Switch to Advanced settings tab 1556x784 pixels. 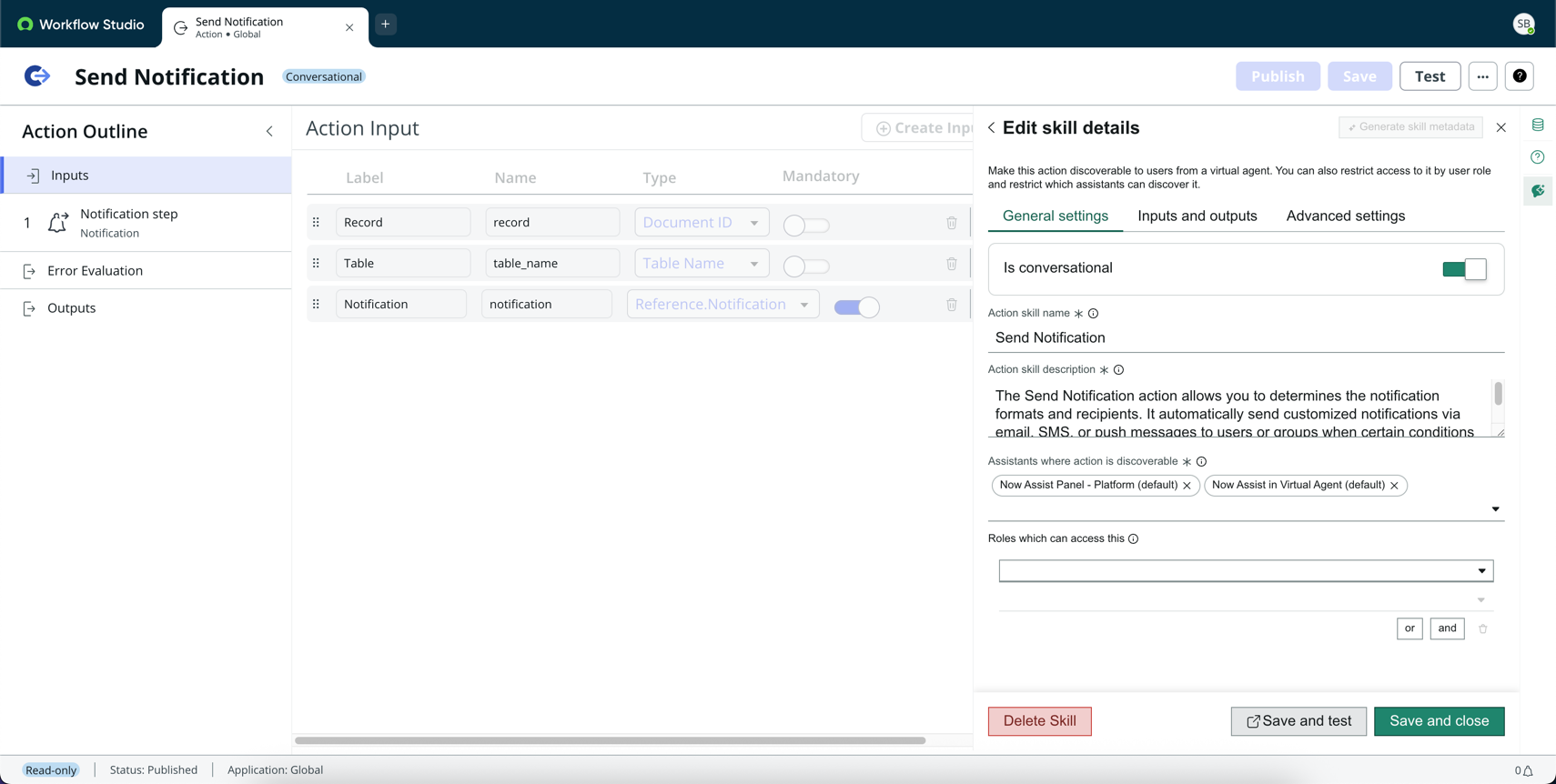pos(1346,216)
